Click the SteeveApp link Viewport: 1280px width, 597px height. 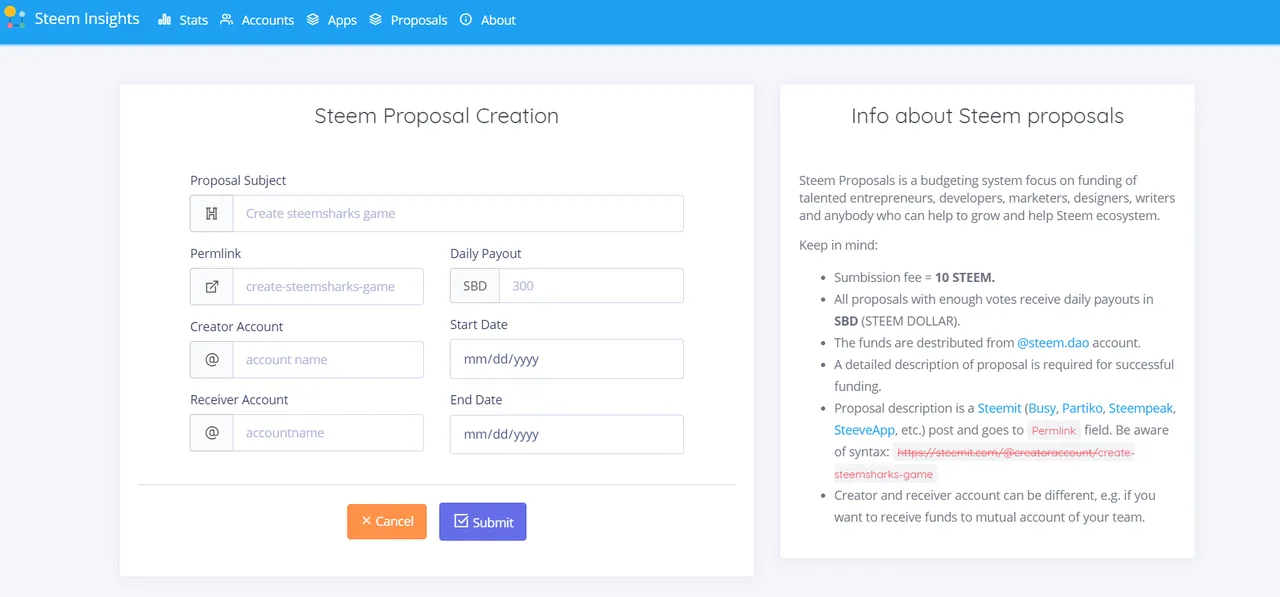pyautogui.click(x=866, y=430)
